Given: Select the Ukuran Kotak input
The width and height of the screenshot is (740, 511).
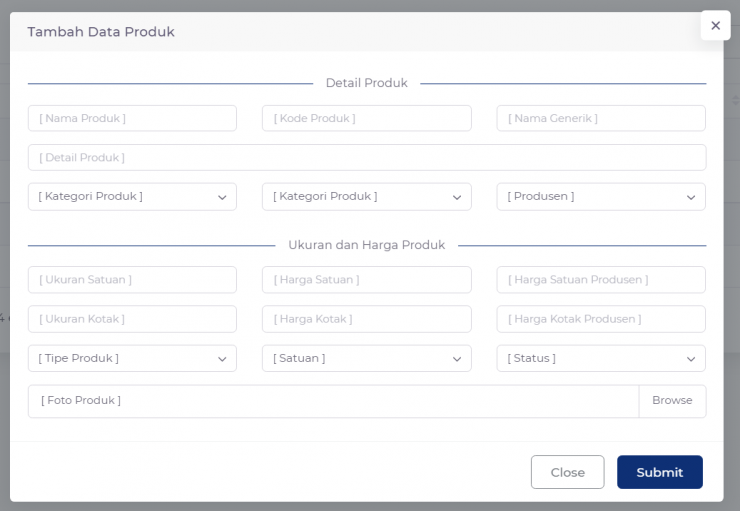Looking at the screenshot, I should (132, 319).
